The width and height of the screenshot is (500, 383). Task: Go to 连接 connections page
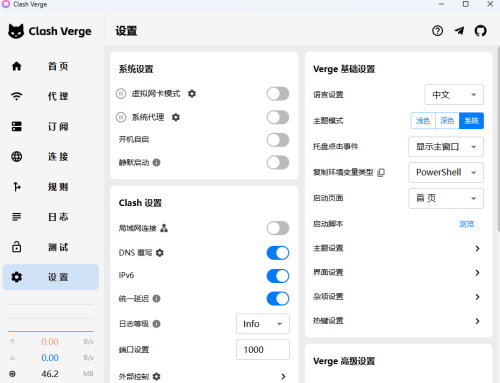(51, 156)
